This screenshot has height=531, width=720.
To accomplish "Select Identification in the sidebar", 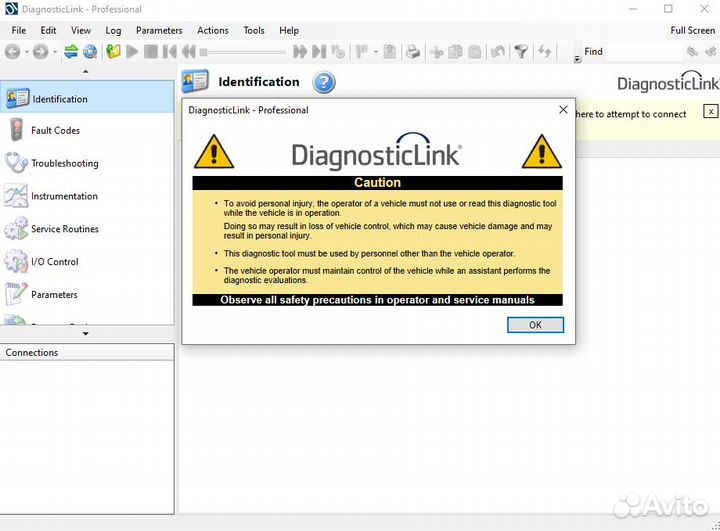I will pos(87,97).
